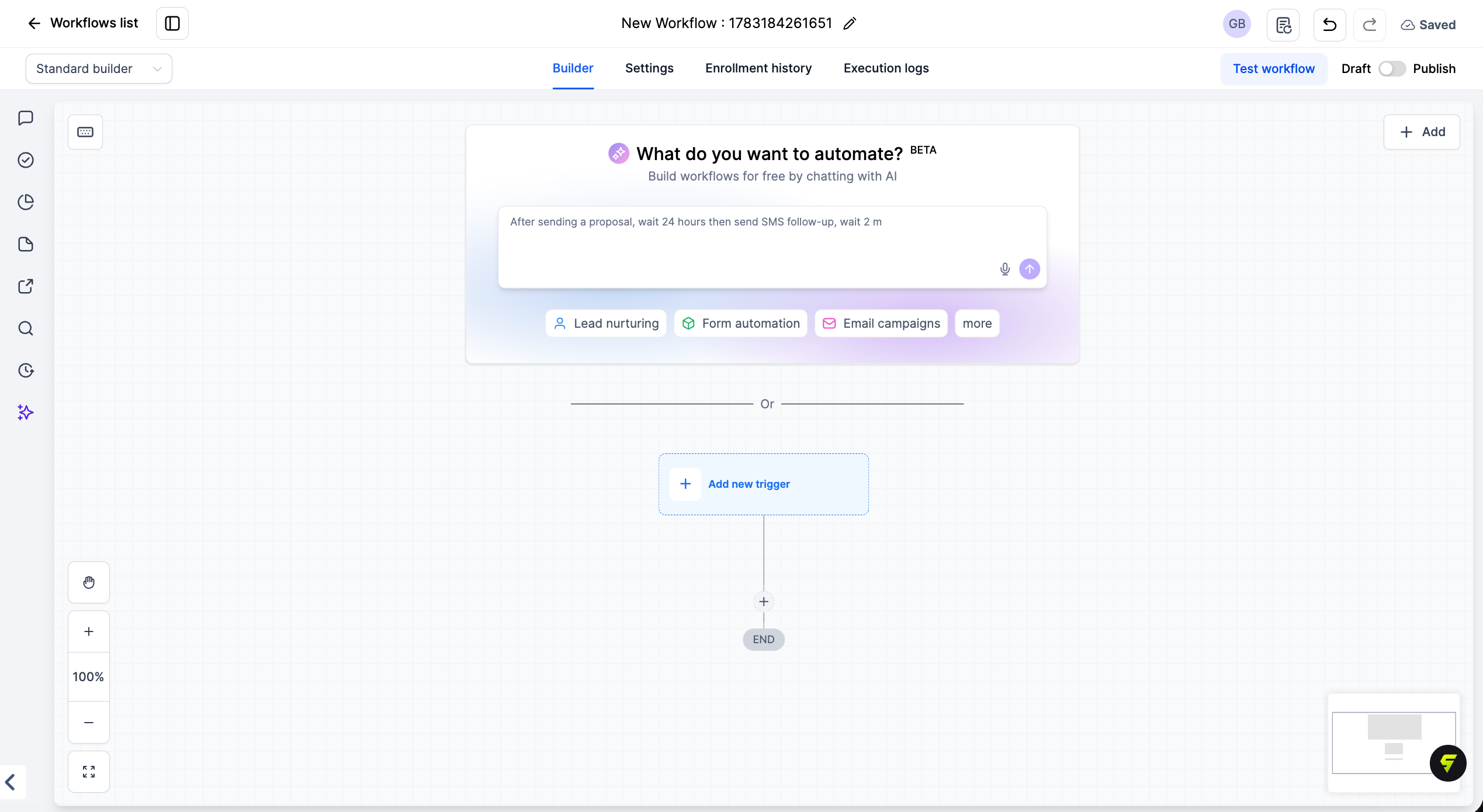Collapse the left panel chevron
Screen dimensions: 1483x812
[11, 782]
